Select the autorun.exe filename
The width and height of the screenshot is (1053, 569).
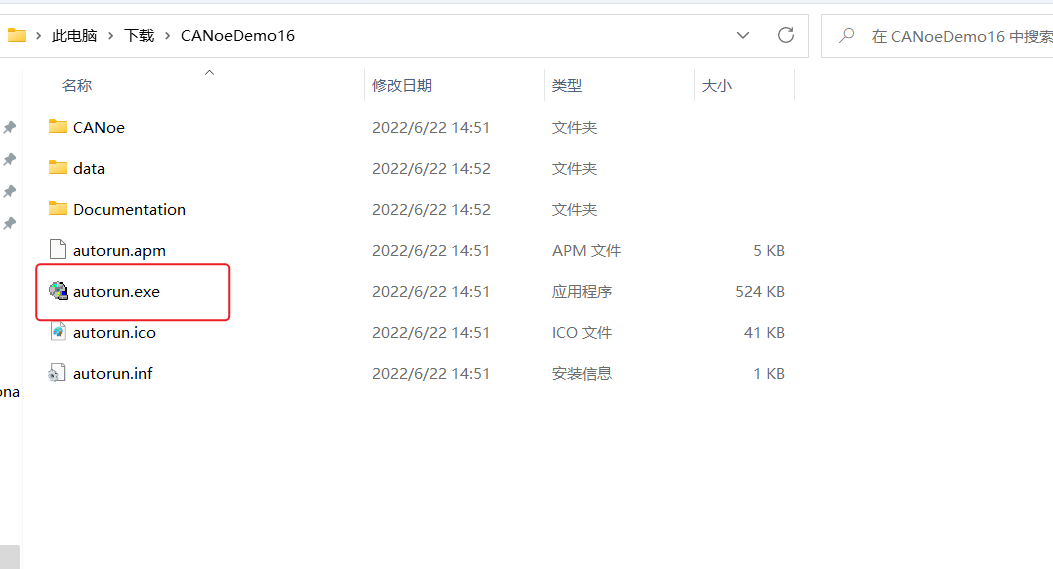coord(116,292)
